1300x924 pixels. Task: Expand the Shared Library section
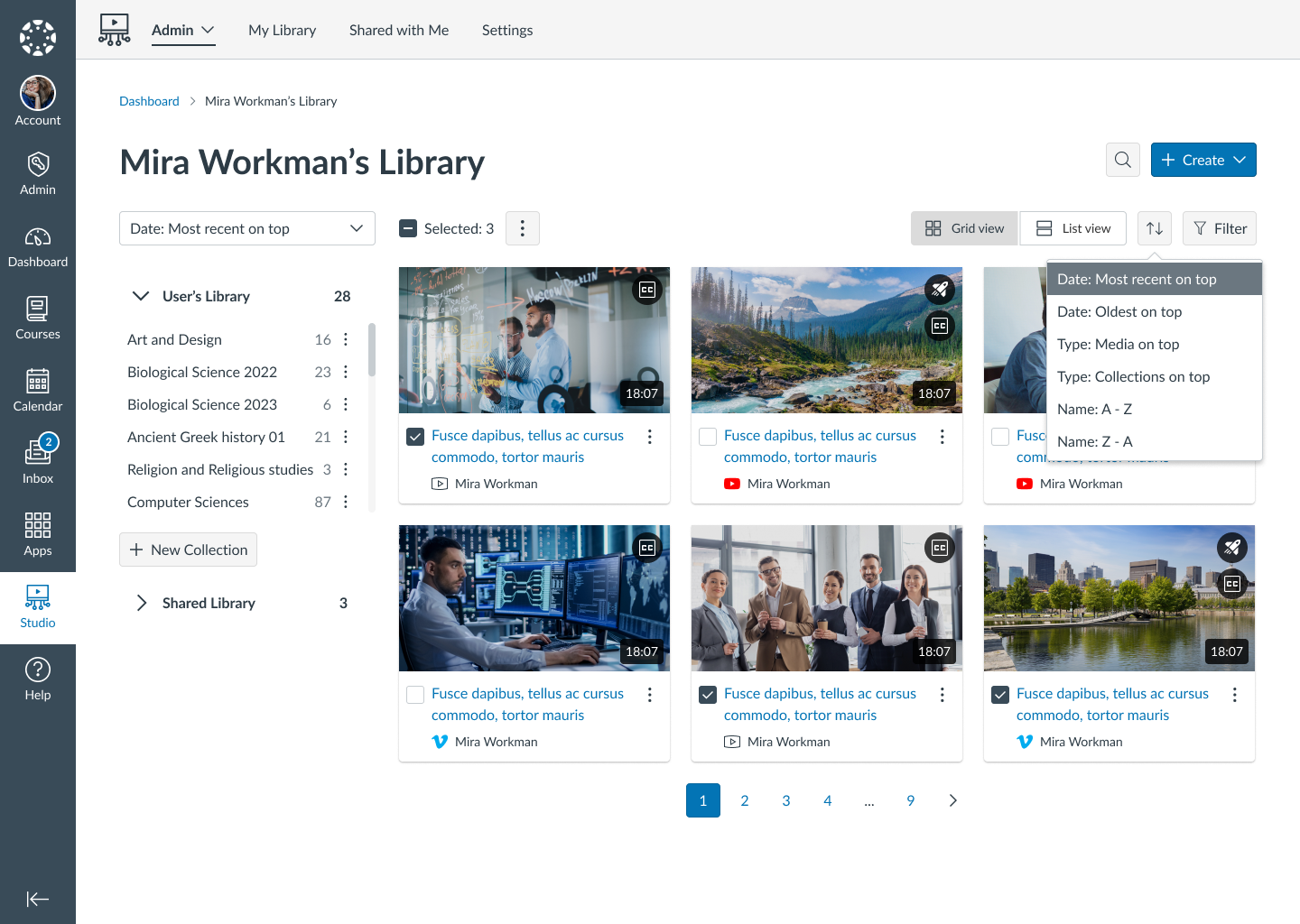(x=142, y=603)
